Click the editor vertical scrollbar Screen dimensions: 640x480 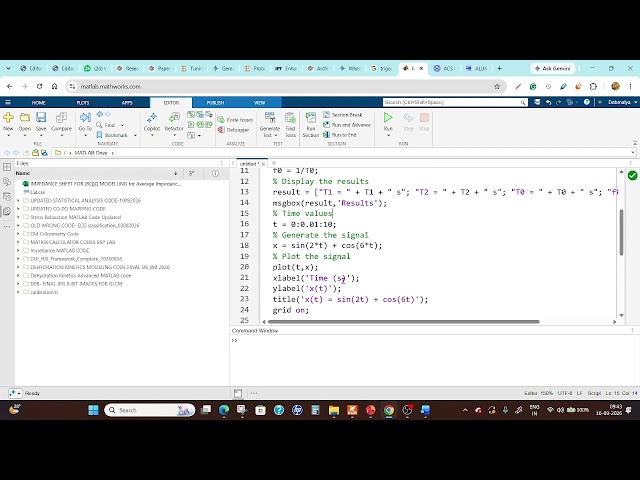pos(621,232)
